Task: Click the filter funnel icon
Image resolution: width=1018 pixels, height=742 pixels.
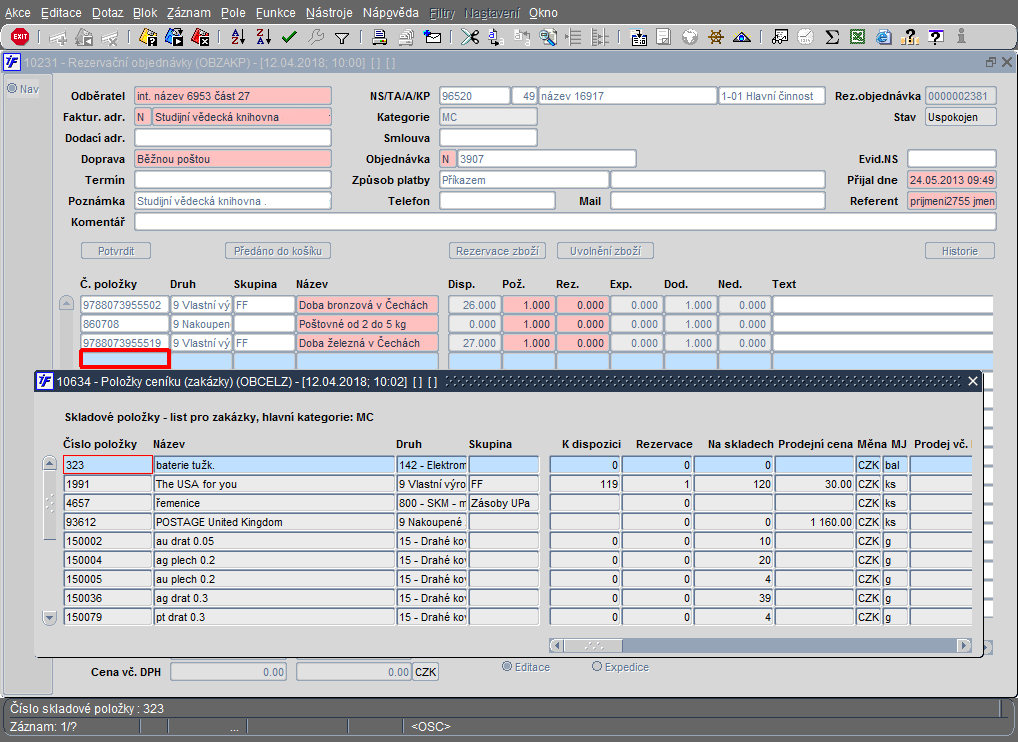Action: coord(342,37)
